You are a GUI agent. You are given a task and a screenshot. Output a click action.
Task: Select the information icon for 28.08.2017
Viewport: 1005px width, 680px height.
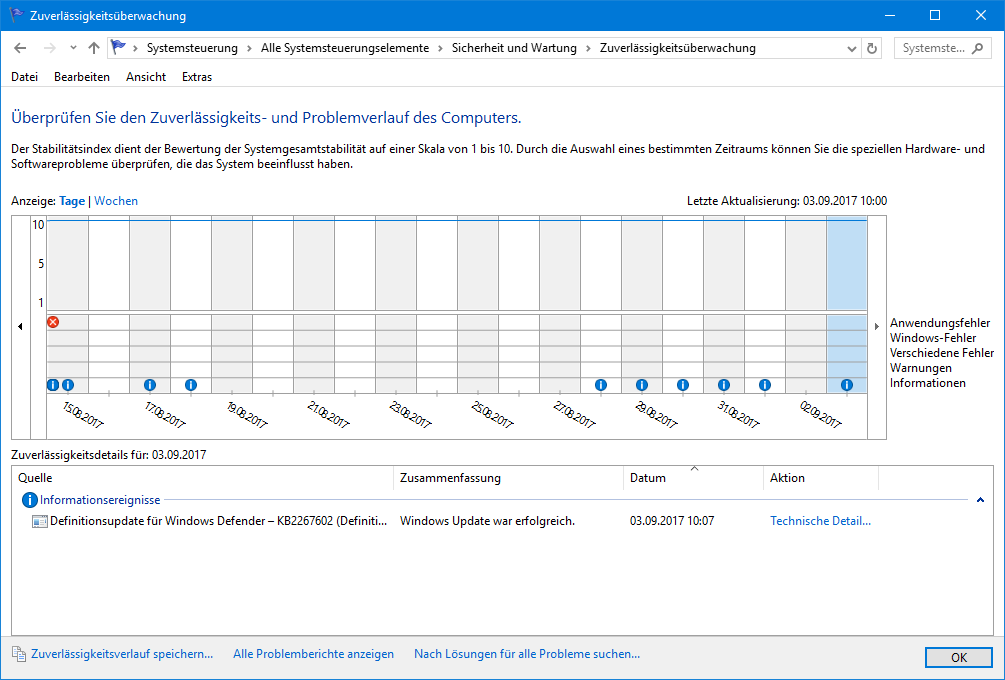pos(601,385)
